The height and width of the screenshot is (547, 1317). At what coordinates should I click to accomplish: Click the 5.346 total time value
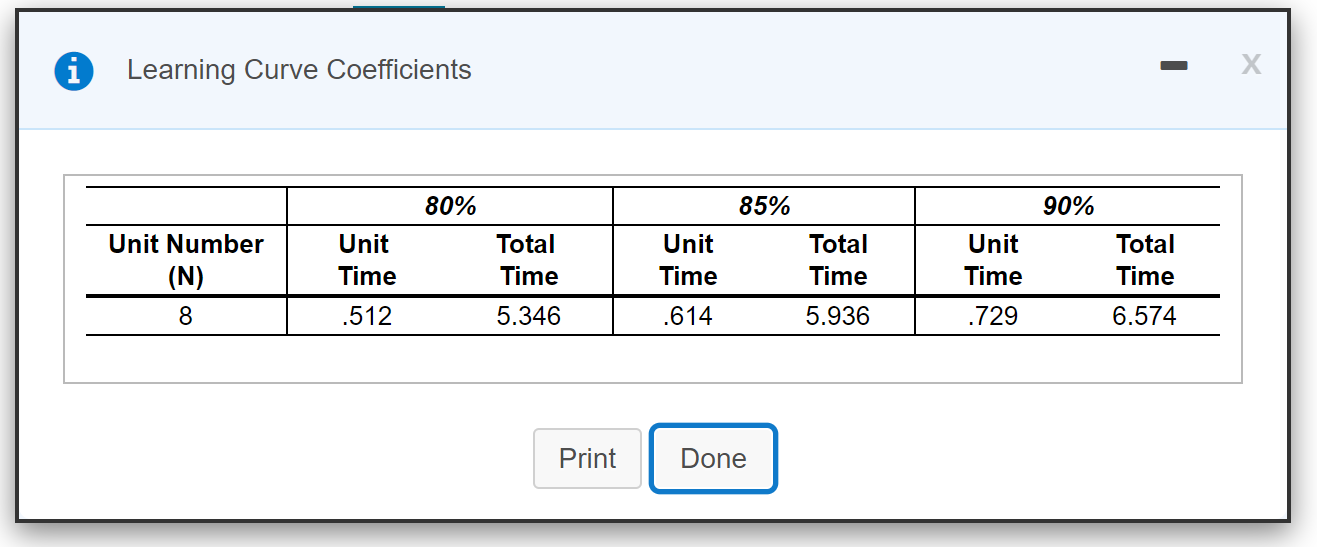[x=528, y=317]
